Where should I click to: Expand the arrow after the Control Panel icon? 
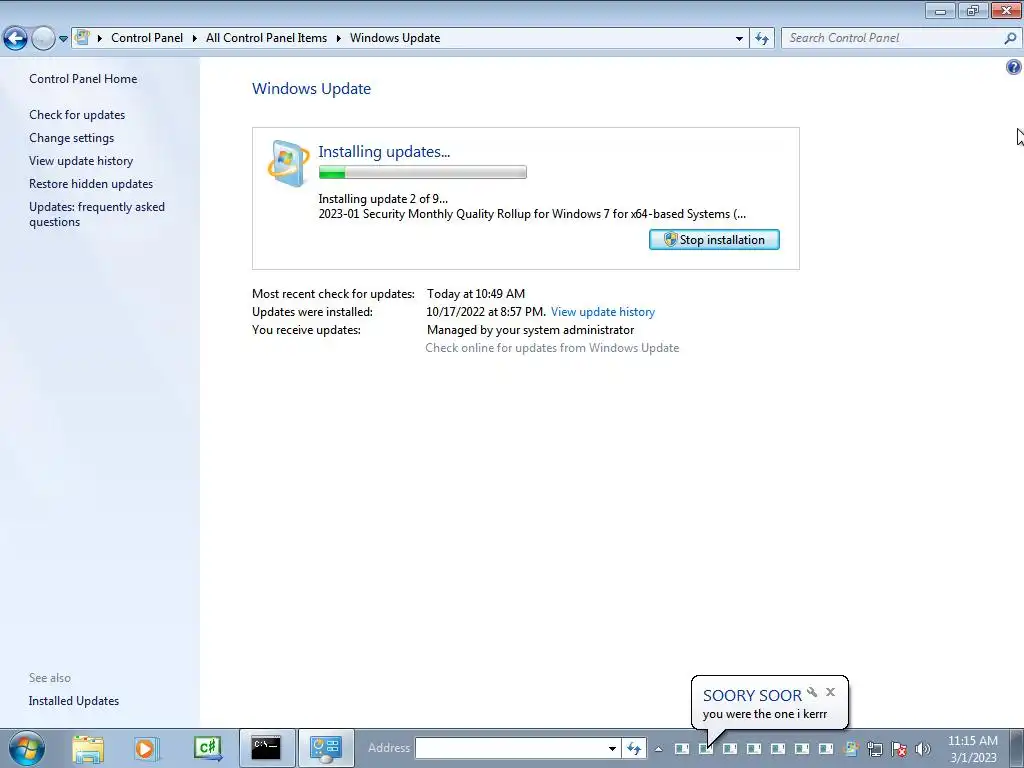(x=100, y=38)
